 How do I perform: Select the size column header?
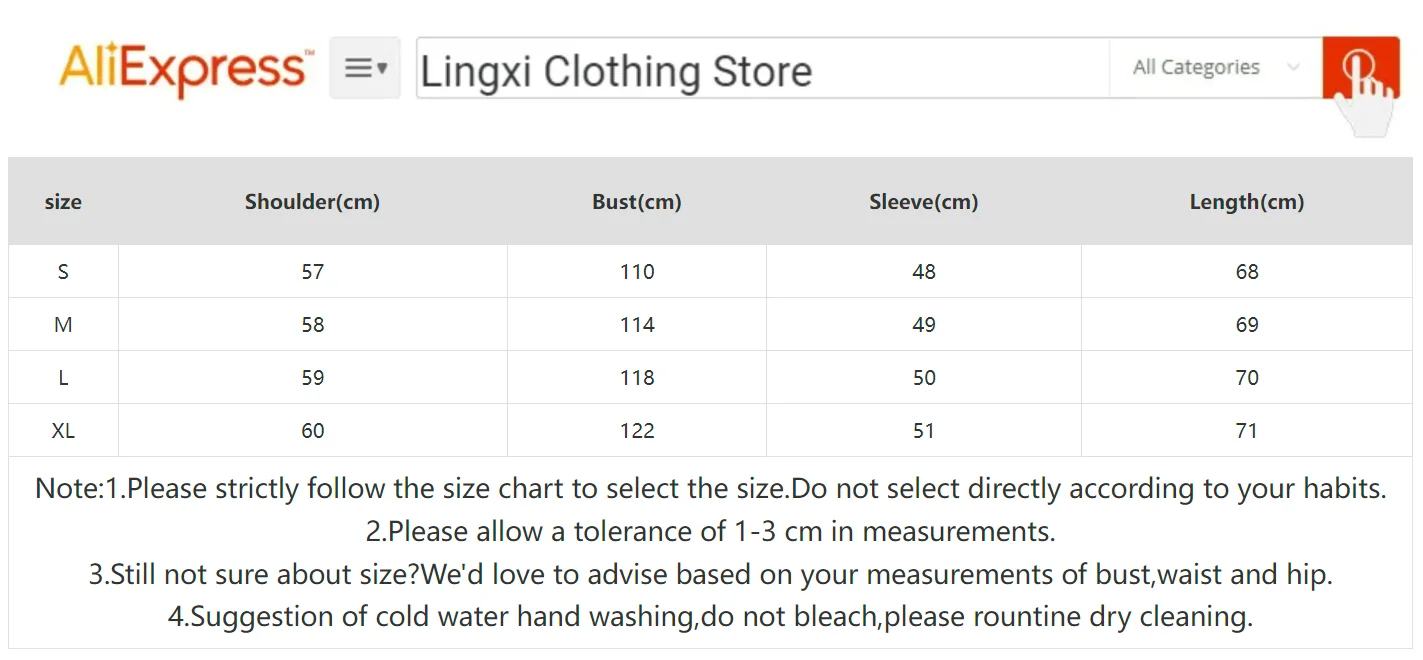63,202
